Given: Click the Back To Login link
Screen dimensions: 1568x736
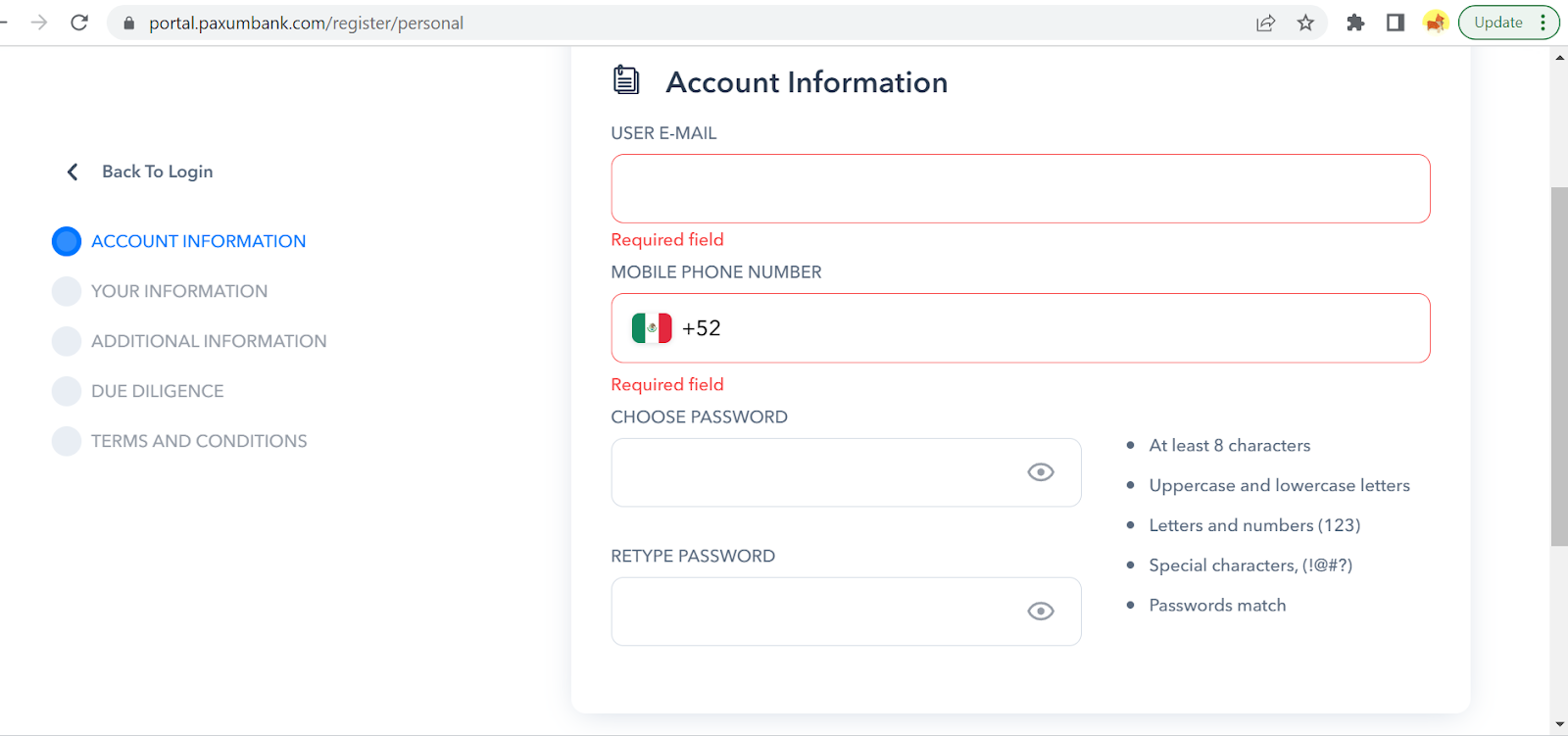Looking at the screenshot, I should [157, 172].
